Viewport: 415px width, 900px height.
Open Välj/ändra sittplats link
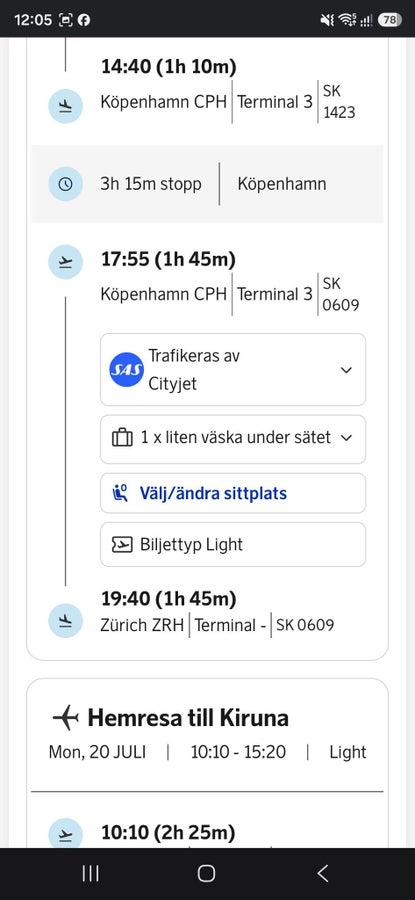point(233,493)
